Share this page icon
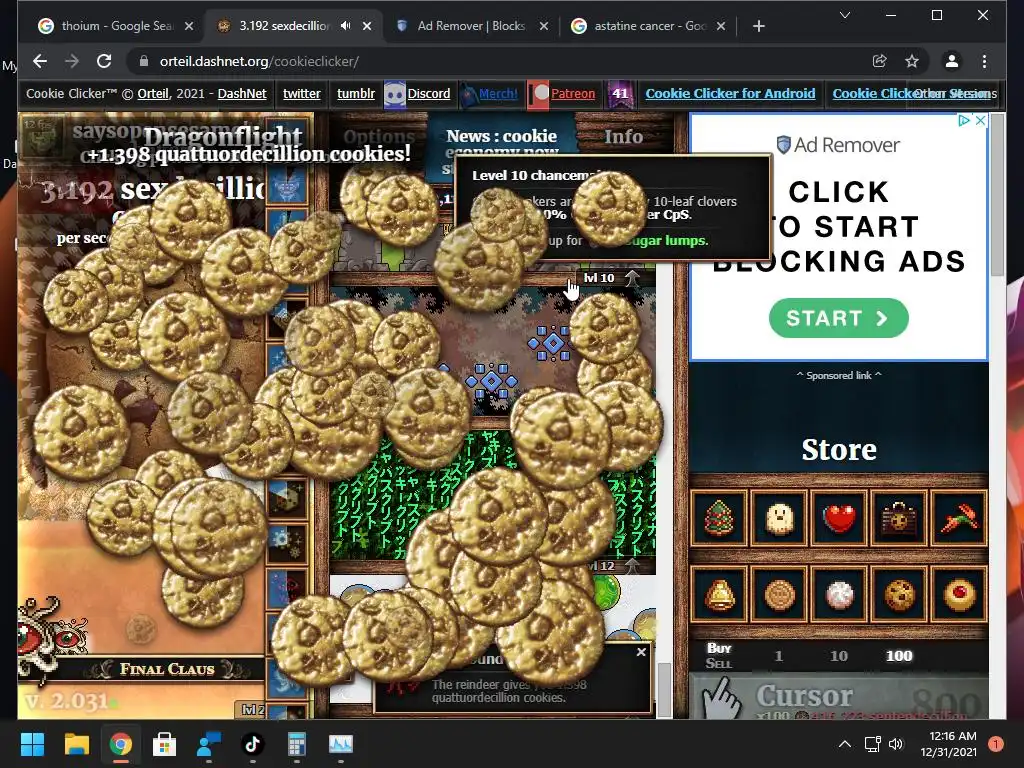This screenshot has width=1024, height=768. (x=879, y=61)
